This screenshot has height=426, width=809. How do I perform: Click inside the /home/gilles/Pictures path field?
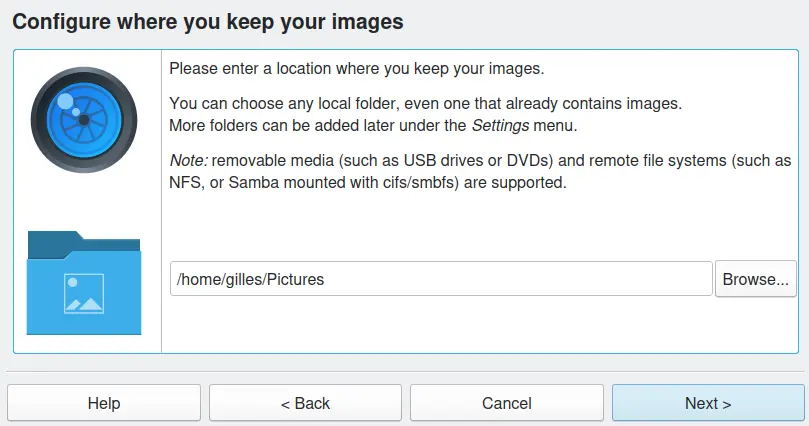(x=440, y=279)
